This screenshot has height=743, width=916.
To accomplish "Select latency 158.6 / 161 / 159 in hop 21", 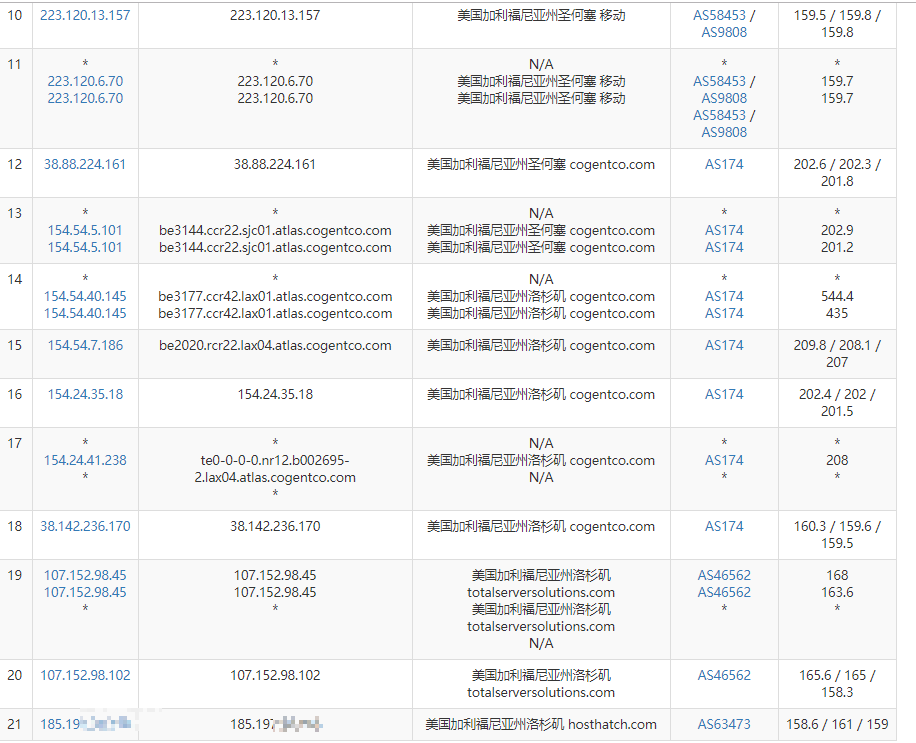I will click(x=837, y=724).
